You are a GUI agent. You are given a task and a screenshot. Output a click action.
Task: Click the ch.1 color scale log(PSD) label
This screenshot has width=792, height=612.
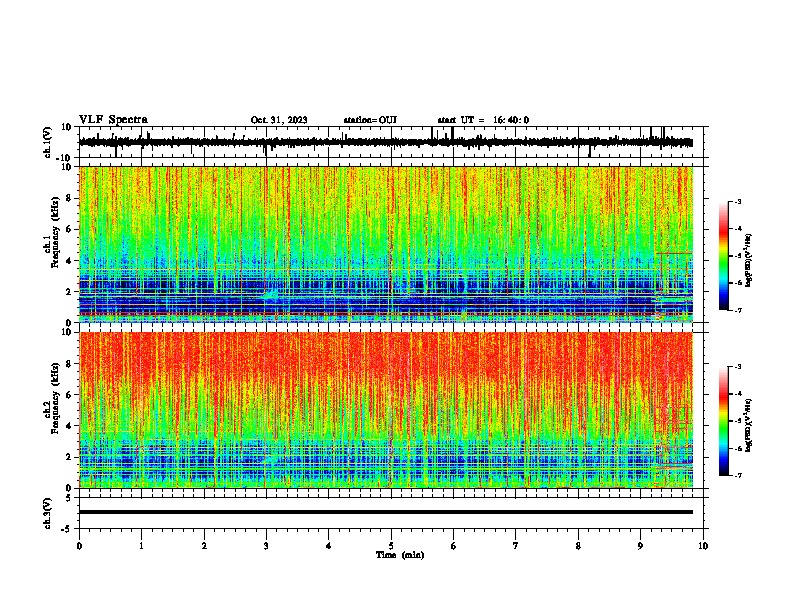[x=749, y=260]
